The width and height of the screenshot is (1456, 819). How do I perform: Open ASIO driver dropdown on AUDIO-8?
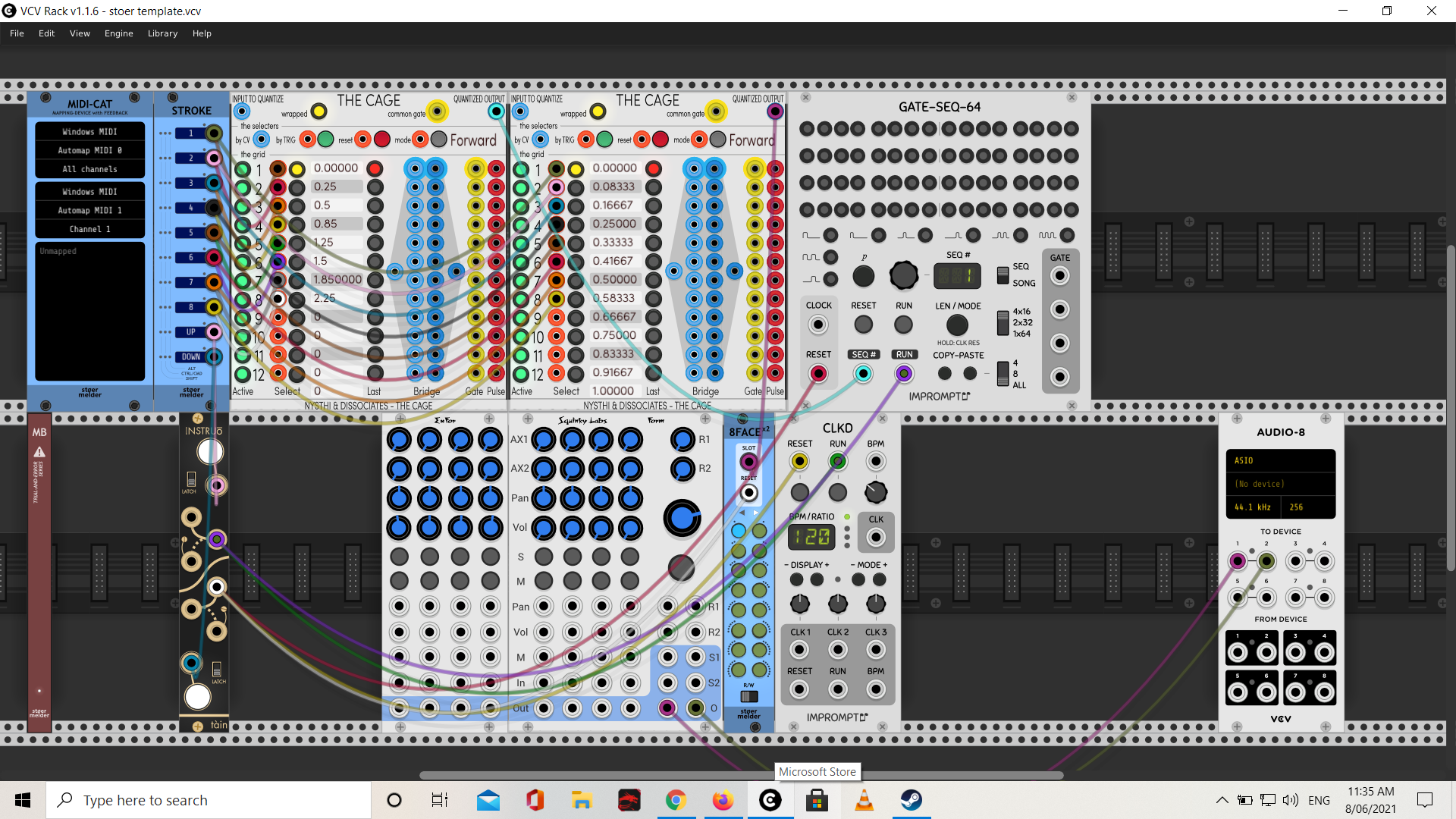[x=1280, y=460]
